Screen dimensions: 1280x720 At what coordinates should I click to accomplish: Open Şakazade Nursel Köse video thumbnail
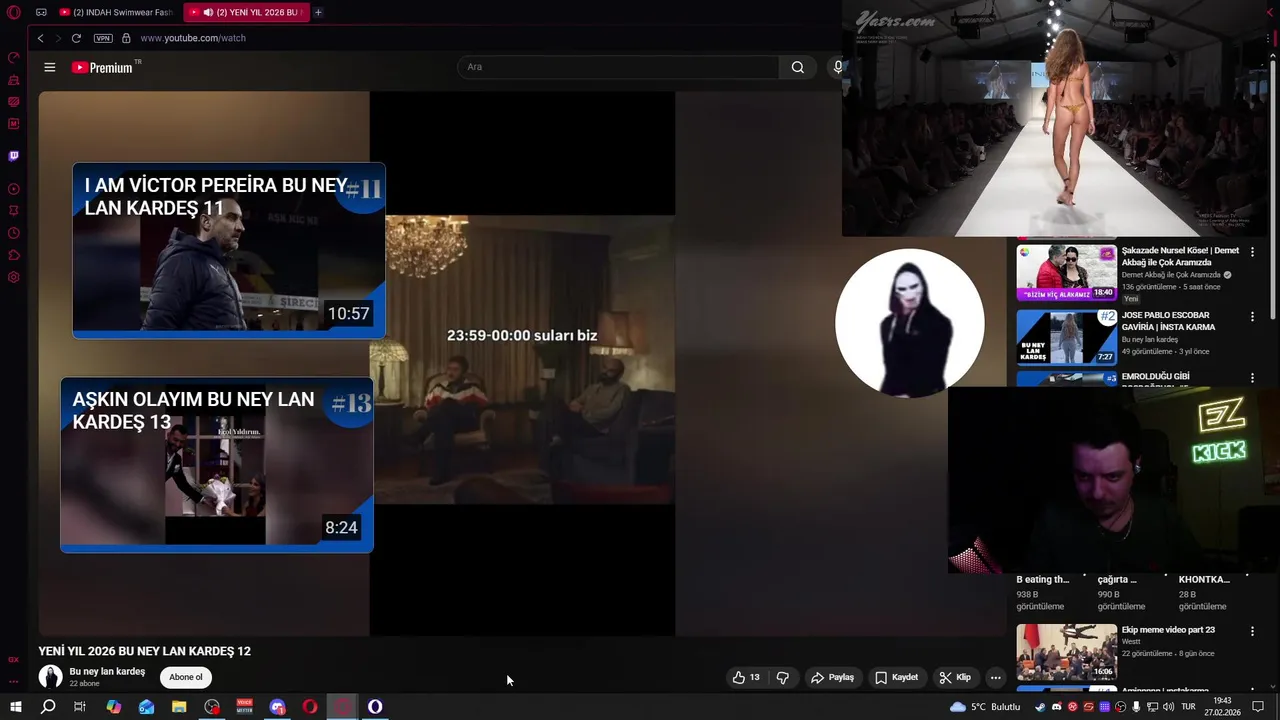tap(1067, 272)
